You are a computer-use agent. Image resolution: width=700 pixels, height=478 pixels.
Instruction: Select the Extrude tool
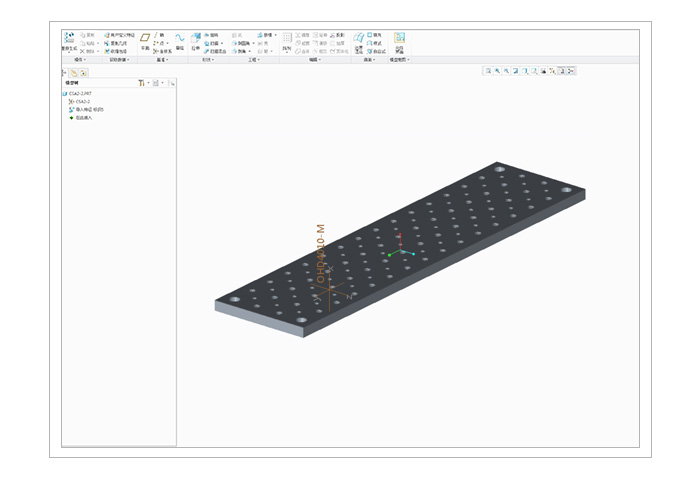tap(196, 39)
